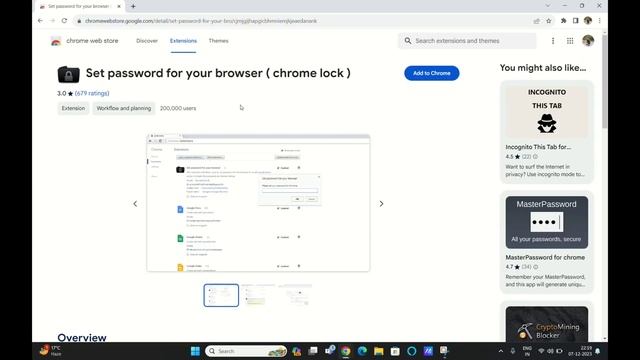Select the second screenshot thumbnail
The image size is (640, 360).
[x=258, y=295]
